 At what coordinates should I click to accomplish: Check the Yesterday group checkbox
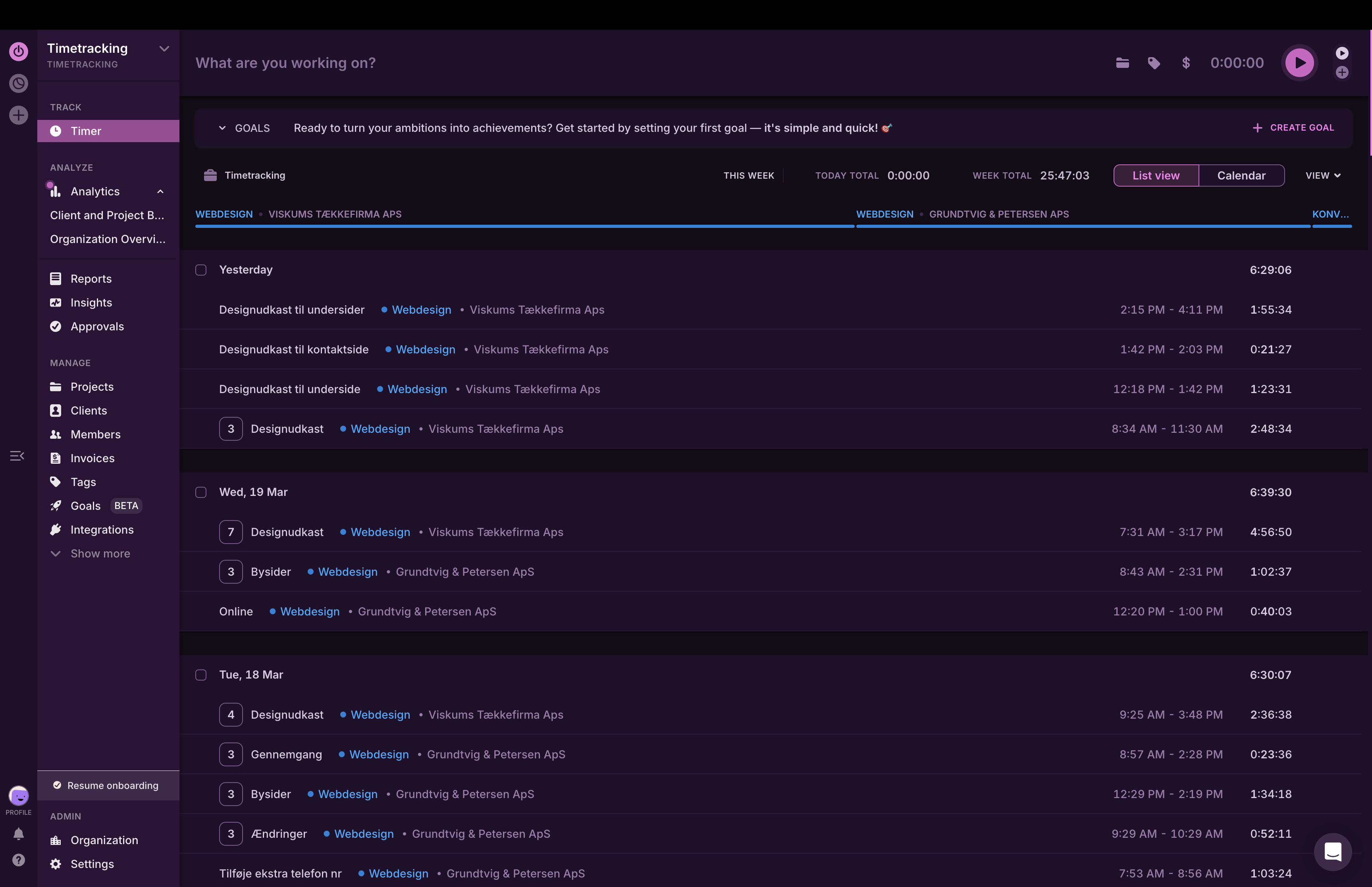point(201,270)
